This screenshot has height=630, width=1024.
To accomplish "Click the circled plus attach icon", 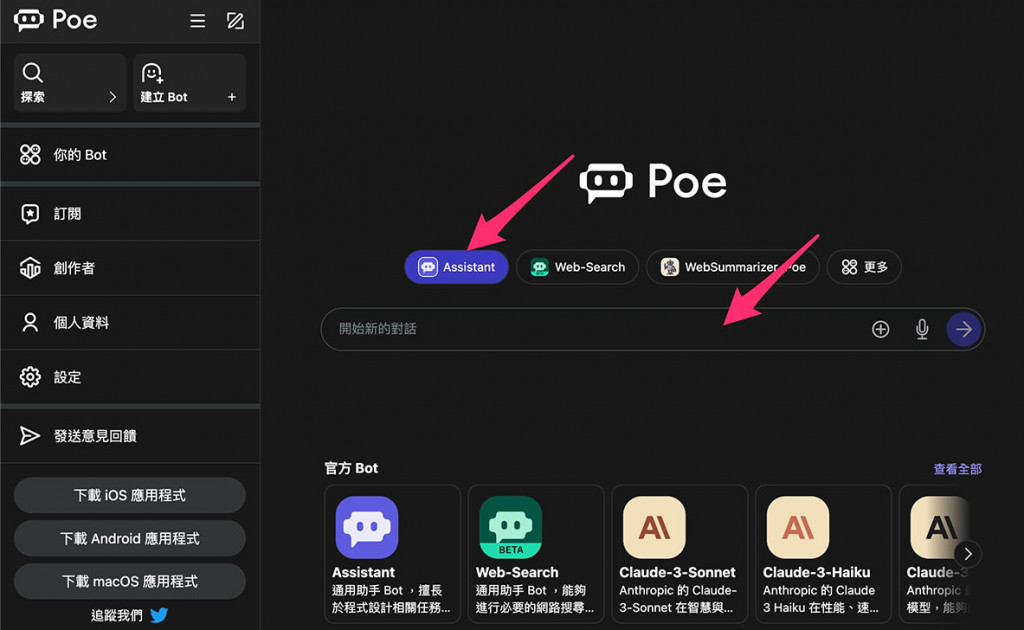I will (x=880, y=329).
